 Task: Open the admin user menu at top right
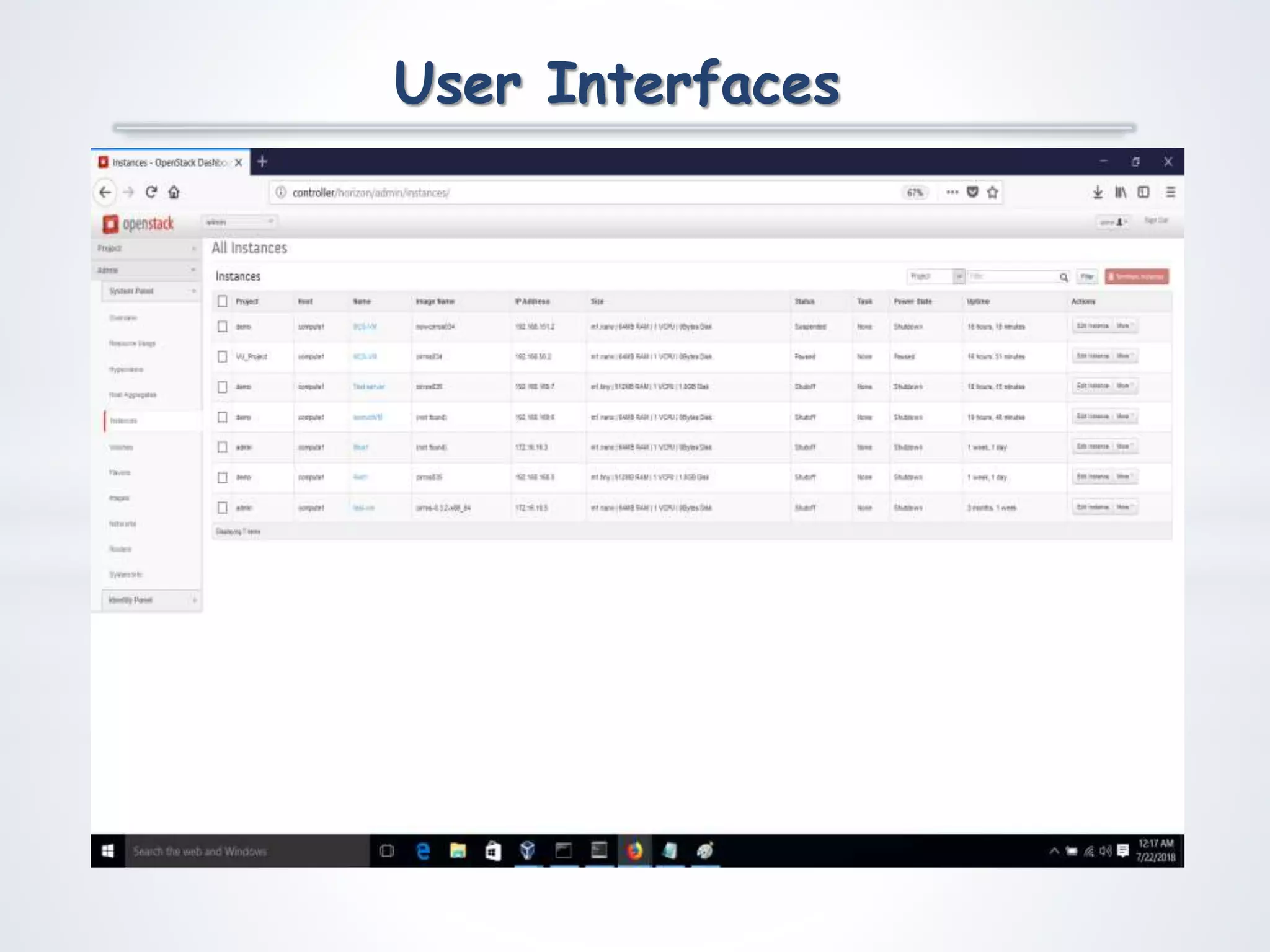point(1113,222)
